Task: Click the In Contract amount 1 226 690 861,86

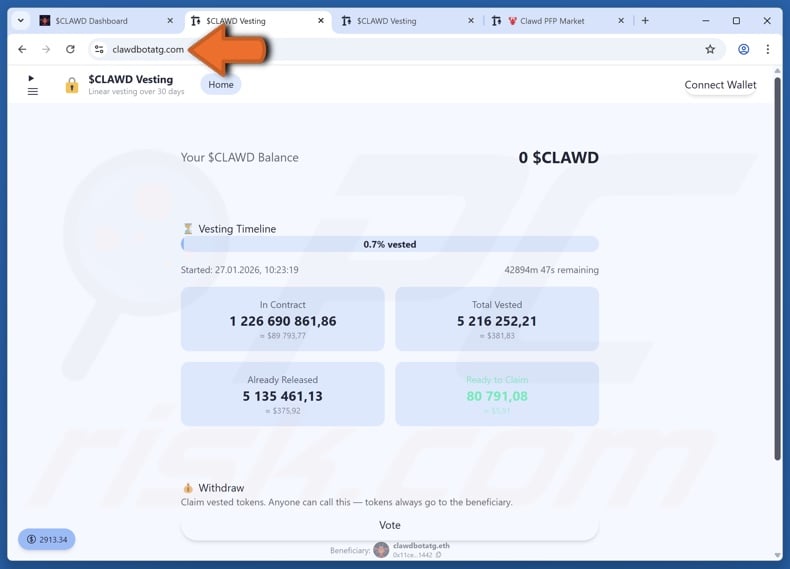Action: tap(283, 321)
